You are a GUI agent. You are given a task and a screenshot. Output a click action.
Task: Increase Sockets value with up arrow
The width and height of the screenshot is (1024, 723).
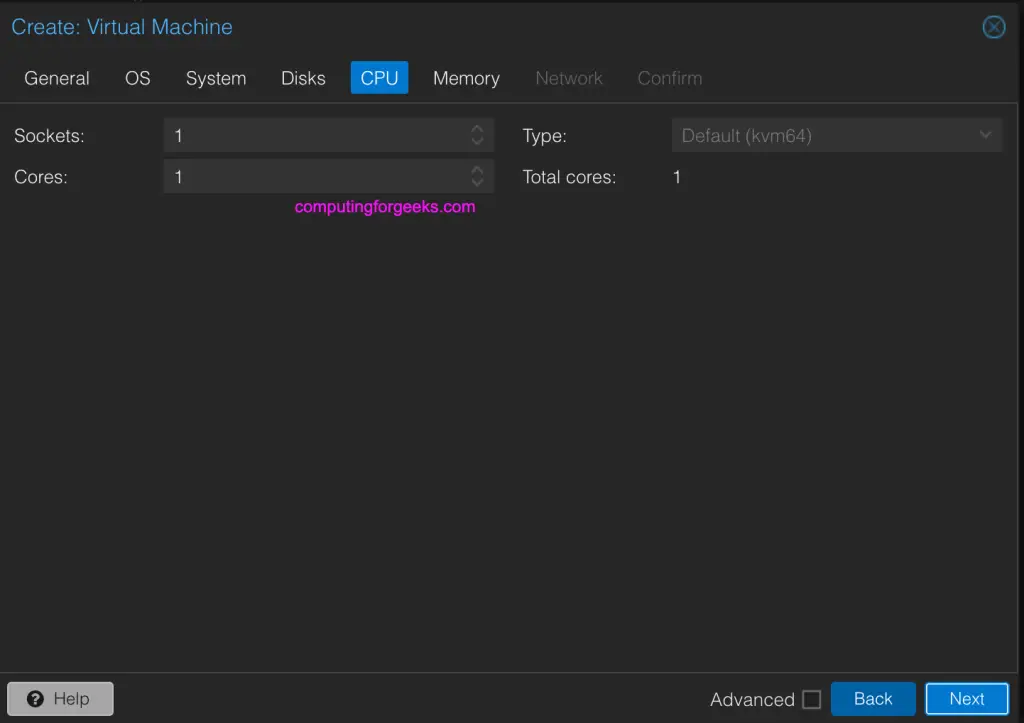tap(477, 129)
